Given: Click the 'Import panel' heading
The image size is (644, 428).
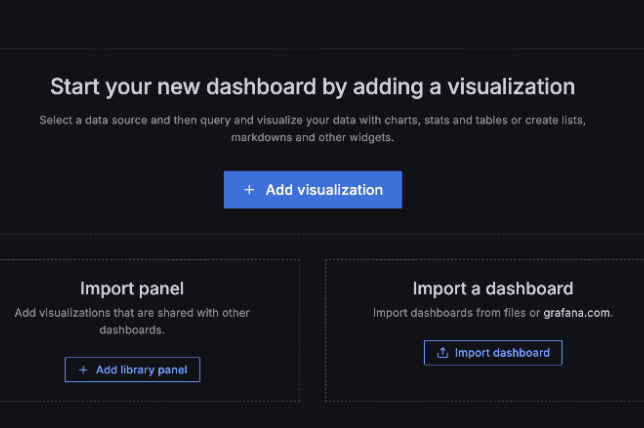Looking at the screenshot, I should 132,289.
